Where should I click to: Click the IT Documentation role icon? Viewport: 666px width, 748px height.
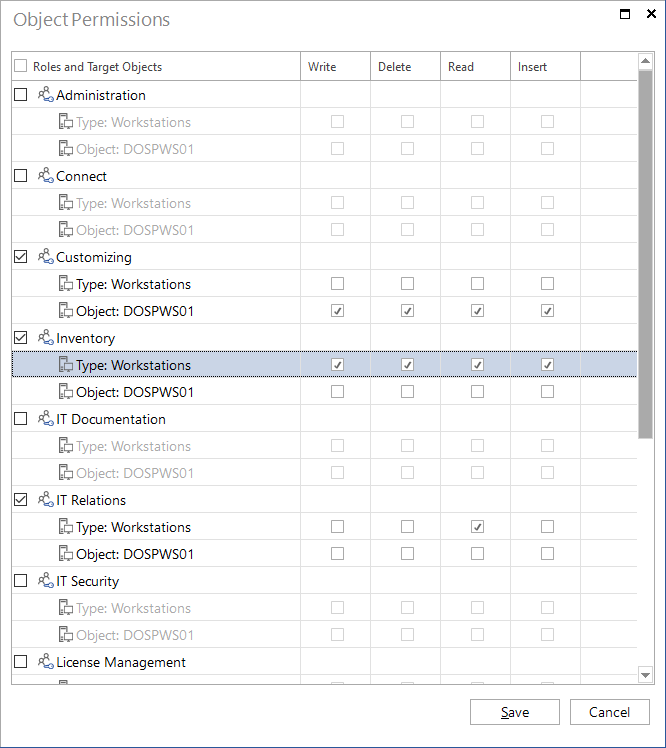point(46,418)
